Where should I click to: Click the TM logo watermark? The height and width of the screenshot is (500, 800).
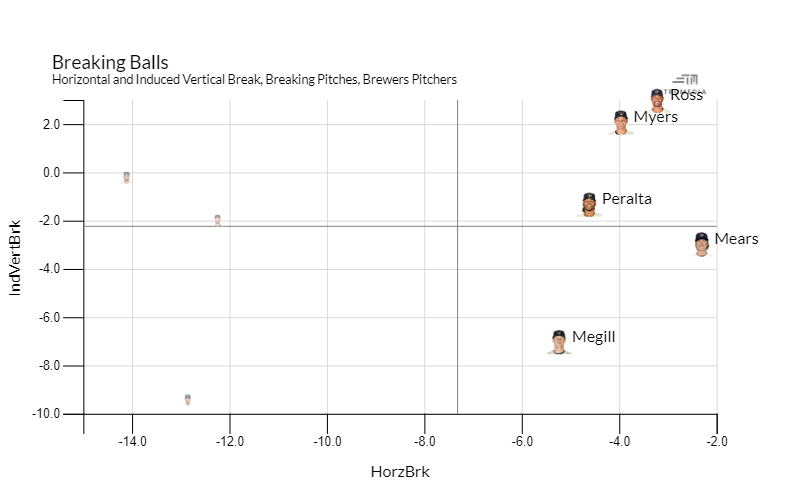pyautogui.click(x=687, y=82)
